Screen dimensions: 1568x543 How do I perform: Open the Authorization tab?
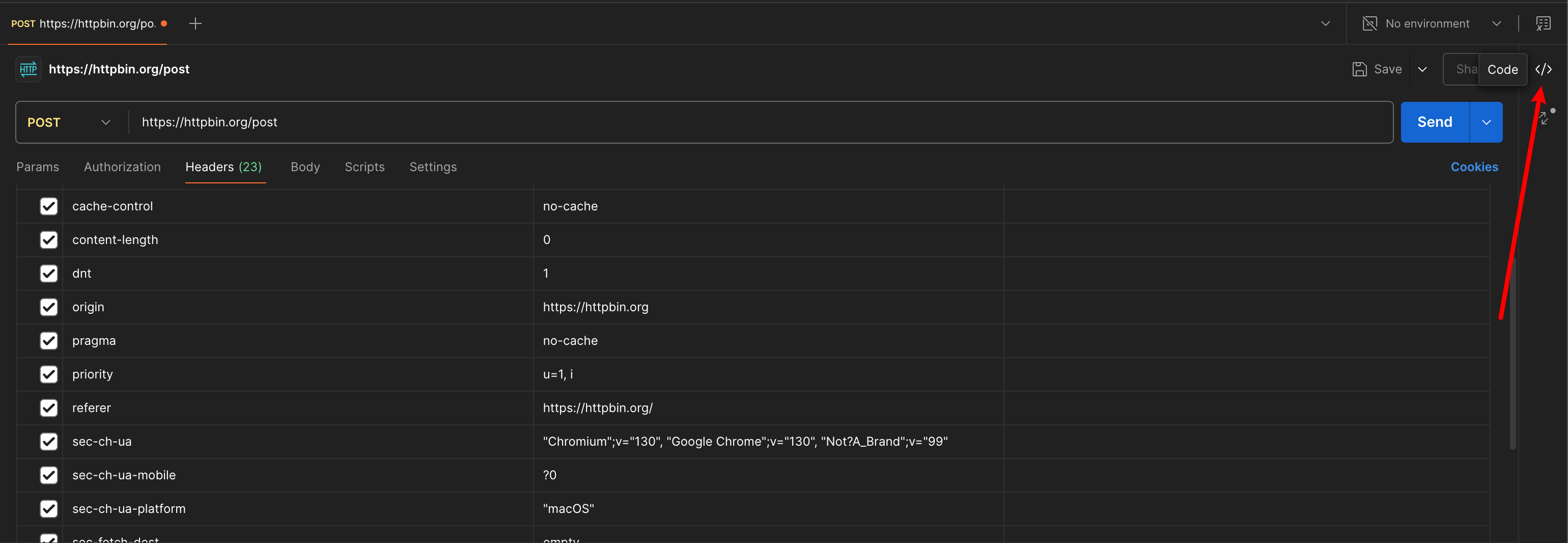(122, 167)
